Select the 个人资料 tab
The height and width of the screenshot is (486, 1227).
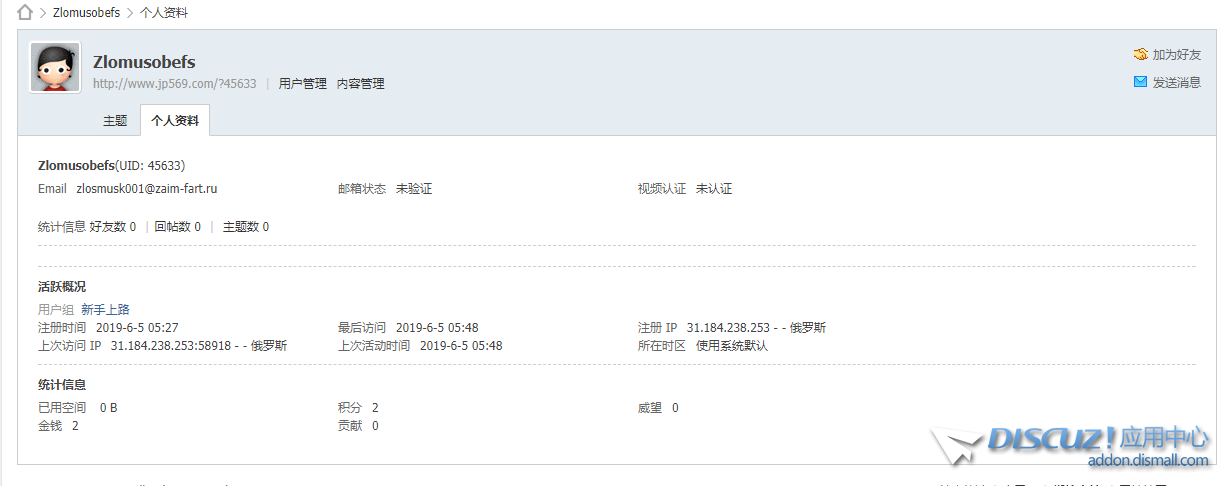[175, 120]
